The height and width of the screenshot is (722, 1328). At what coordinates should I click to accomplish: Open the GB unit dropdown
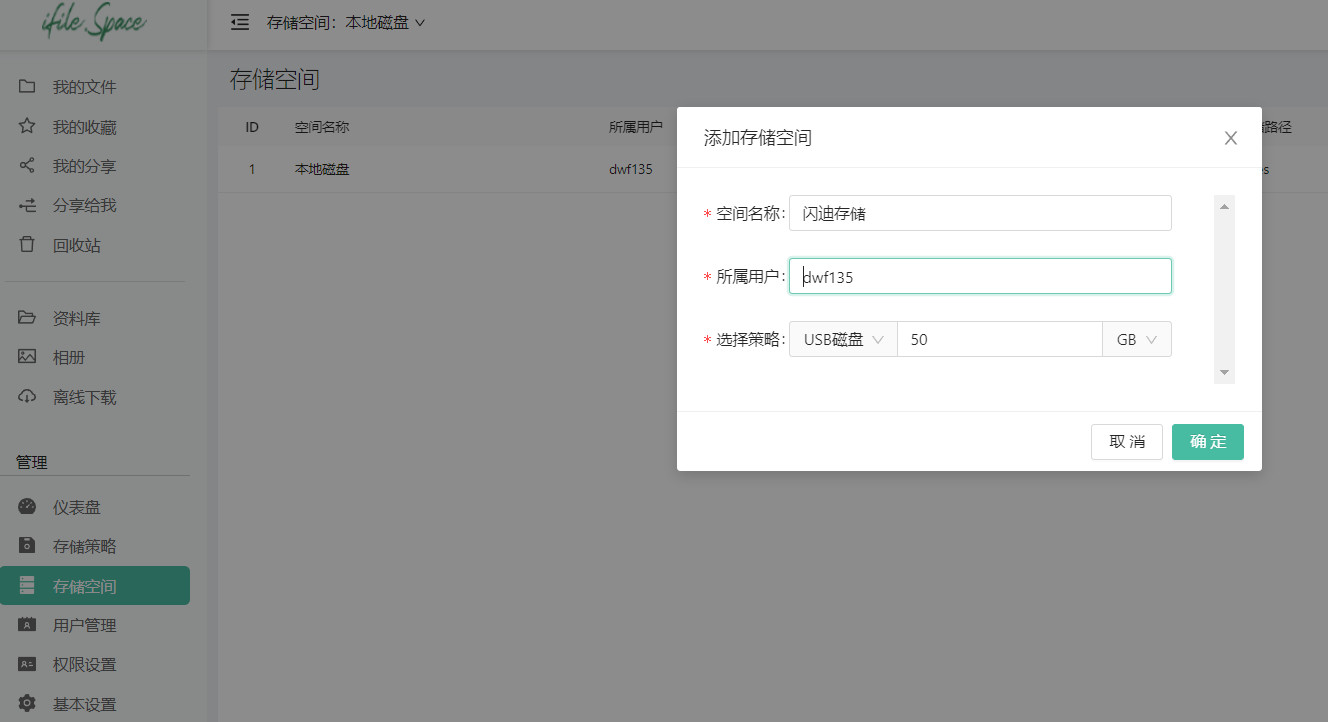tap(1136, 339)
